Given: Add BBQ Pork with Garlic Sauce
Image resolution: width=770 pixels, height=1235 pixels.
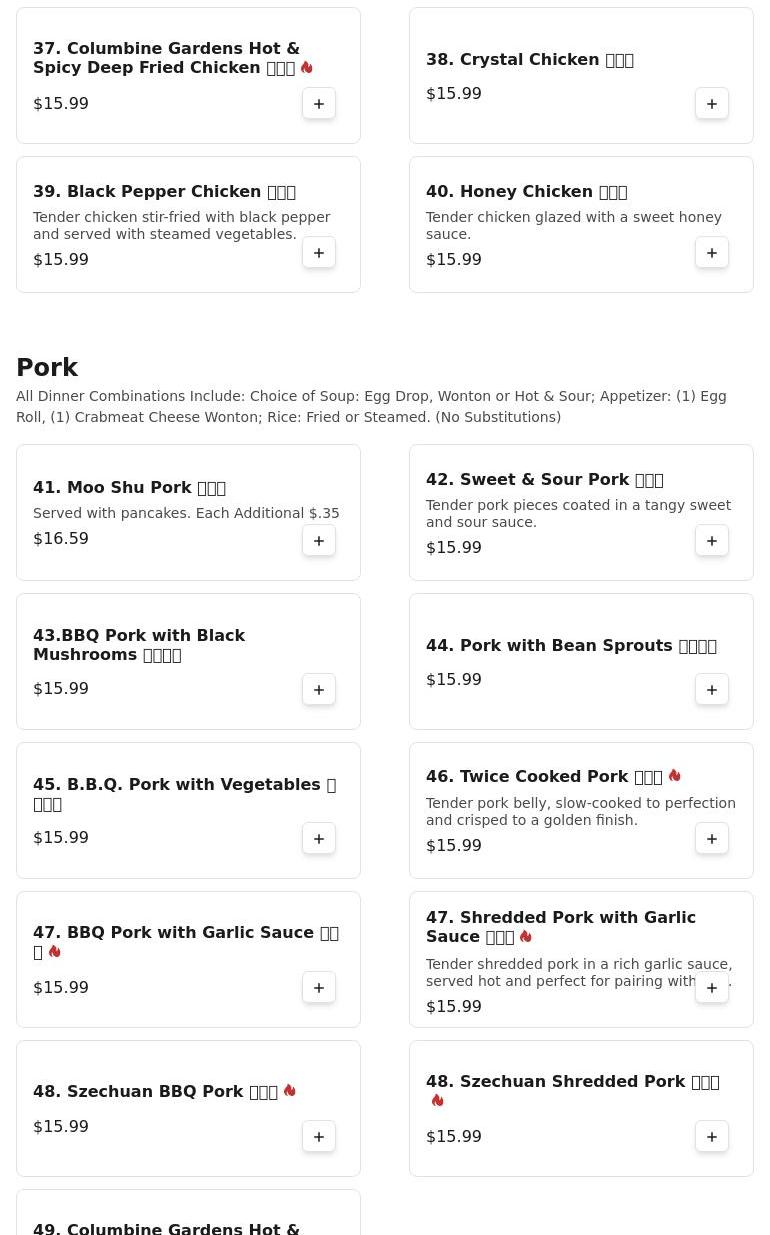Looking at the screenshot, I should tap(319, 988).
